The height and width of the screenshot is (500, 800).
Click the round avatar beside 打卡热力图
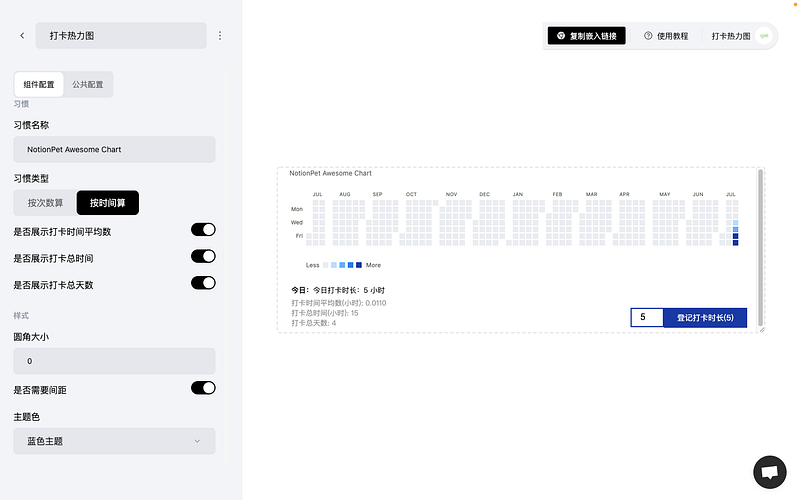point(764,36)
